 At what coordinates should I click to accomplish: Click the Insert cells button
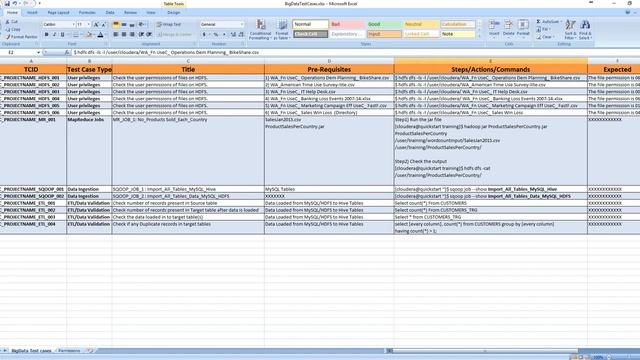494,28
